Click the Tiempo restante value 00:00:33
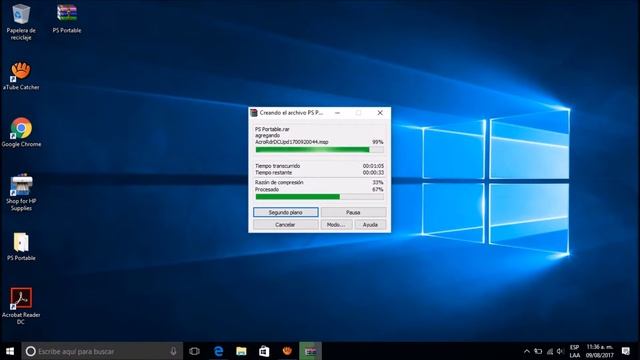 (x=373, y=173)
